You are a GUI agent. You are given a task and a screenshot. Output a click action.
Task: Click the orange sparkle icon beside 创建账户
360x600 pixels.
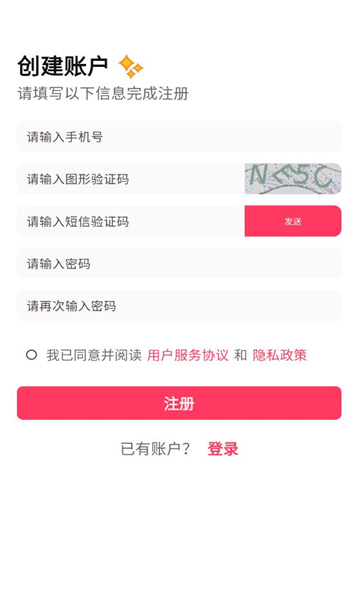[x=130, y=66]
